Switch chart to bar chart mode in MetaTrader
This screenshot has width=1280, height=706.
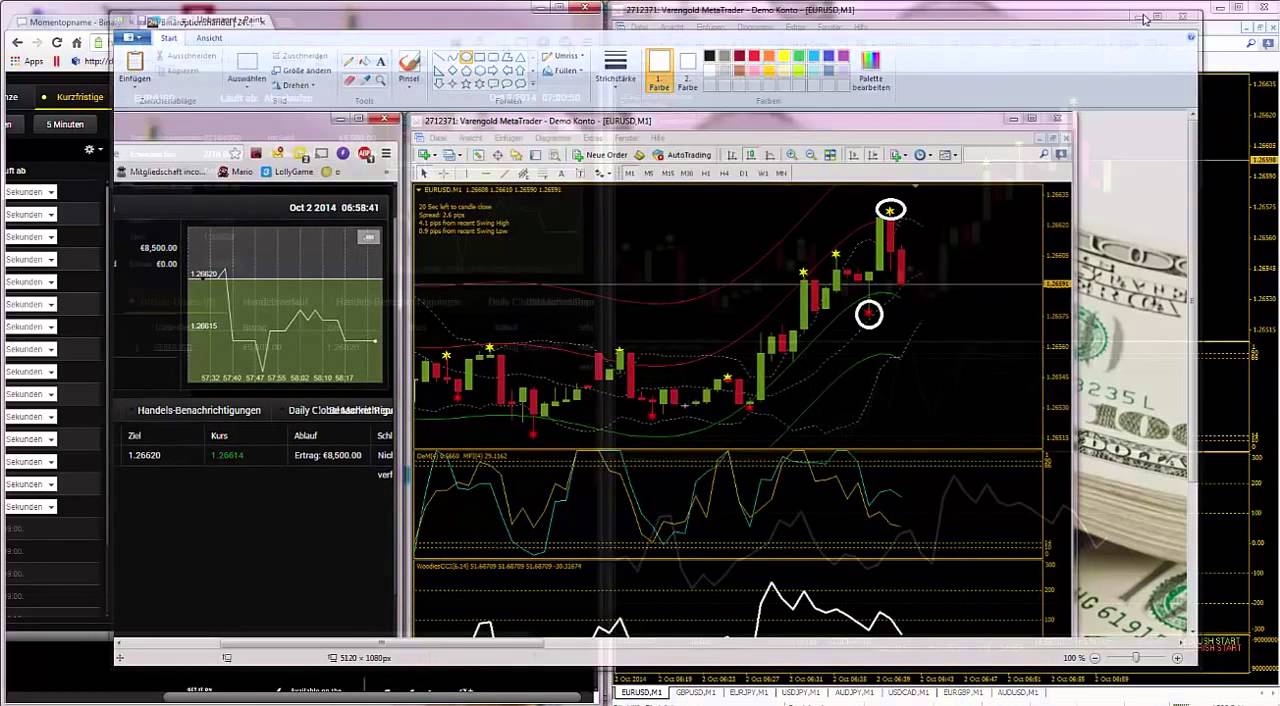click(732, 155)
